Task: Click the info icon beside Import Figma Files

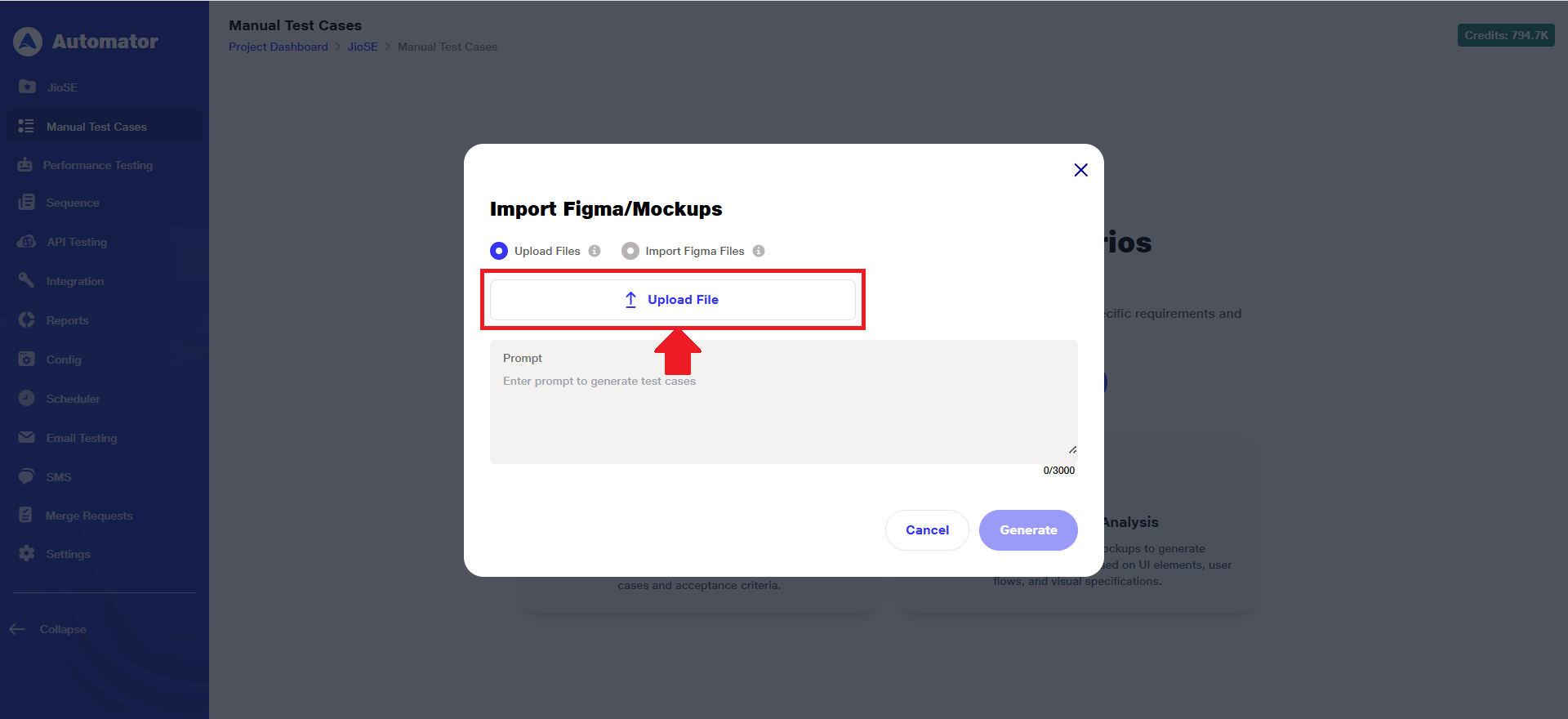Action: pyautogui.click(x=759, y=251)
